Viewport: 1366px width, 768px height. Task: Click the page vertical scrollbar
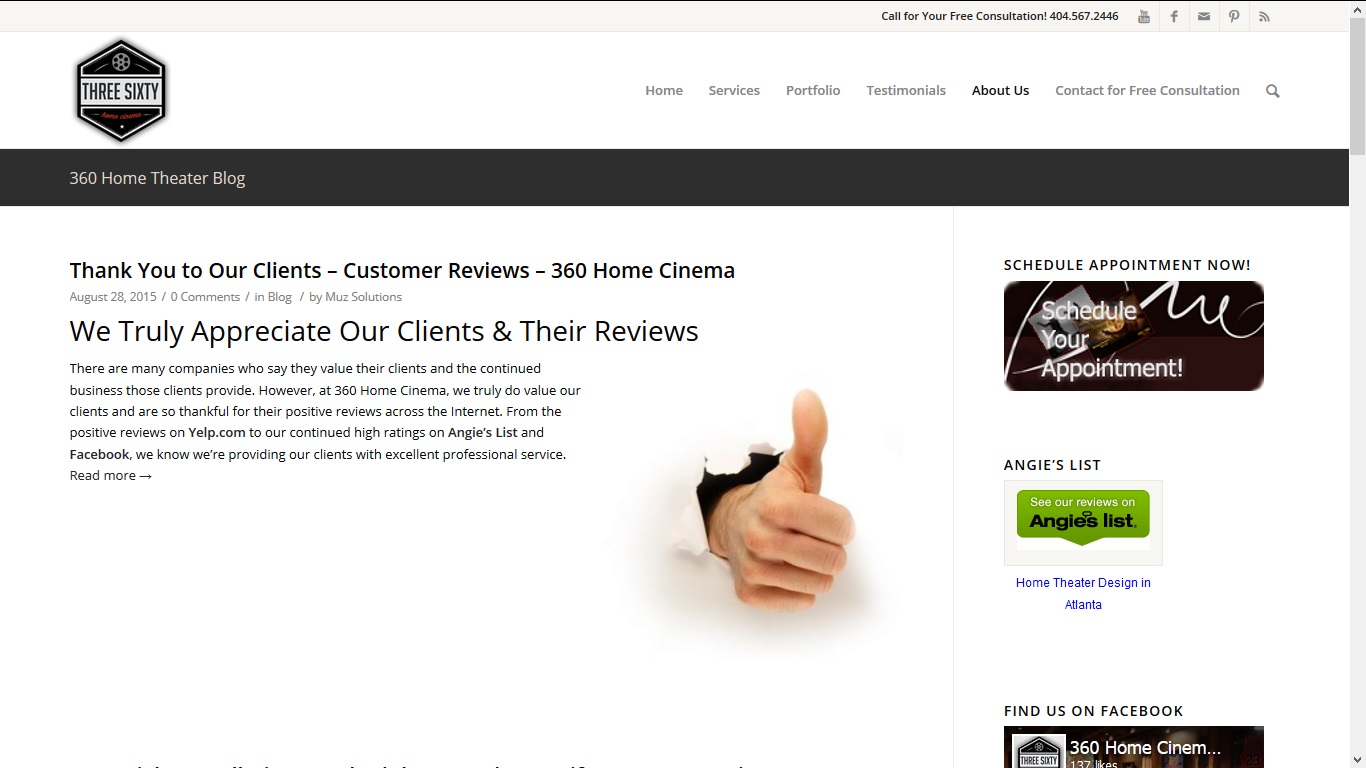1357,400
